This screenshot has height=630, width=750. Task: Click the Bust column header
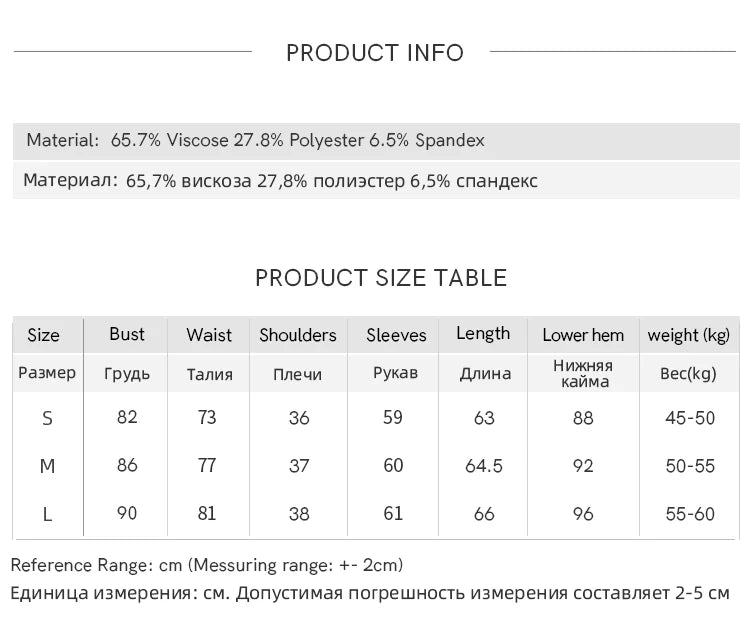(127, 334)
